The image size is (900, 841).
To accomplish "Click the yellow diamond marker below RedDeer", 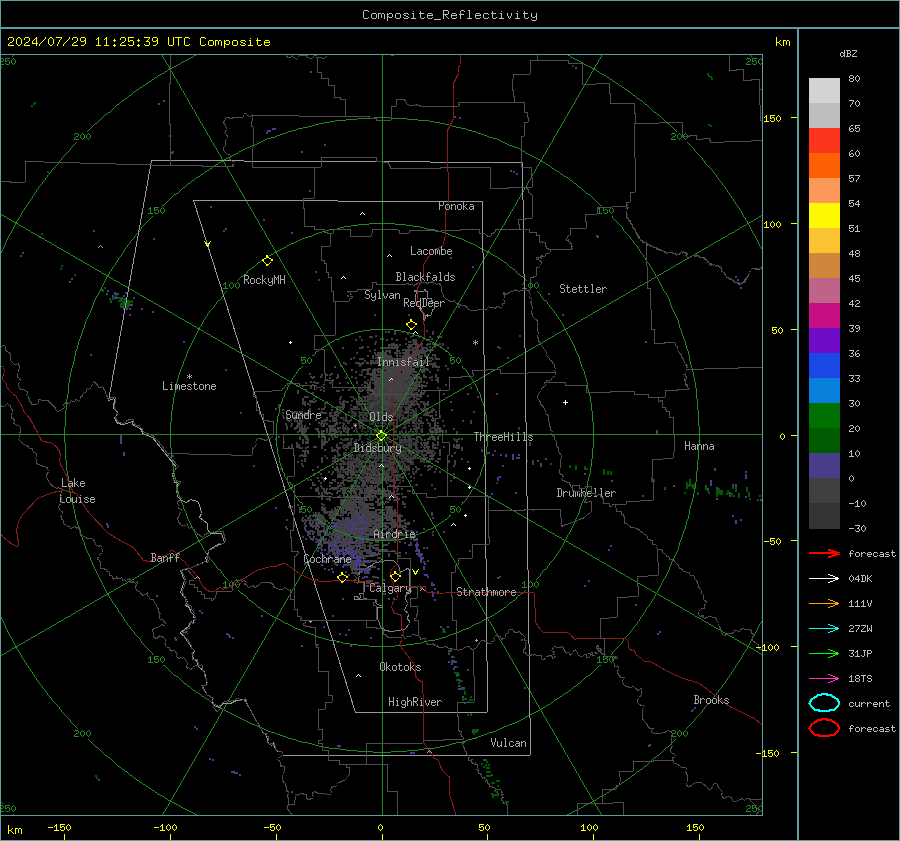I will click(412, 325).
